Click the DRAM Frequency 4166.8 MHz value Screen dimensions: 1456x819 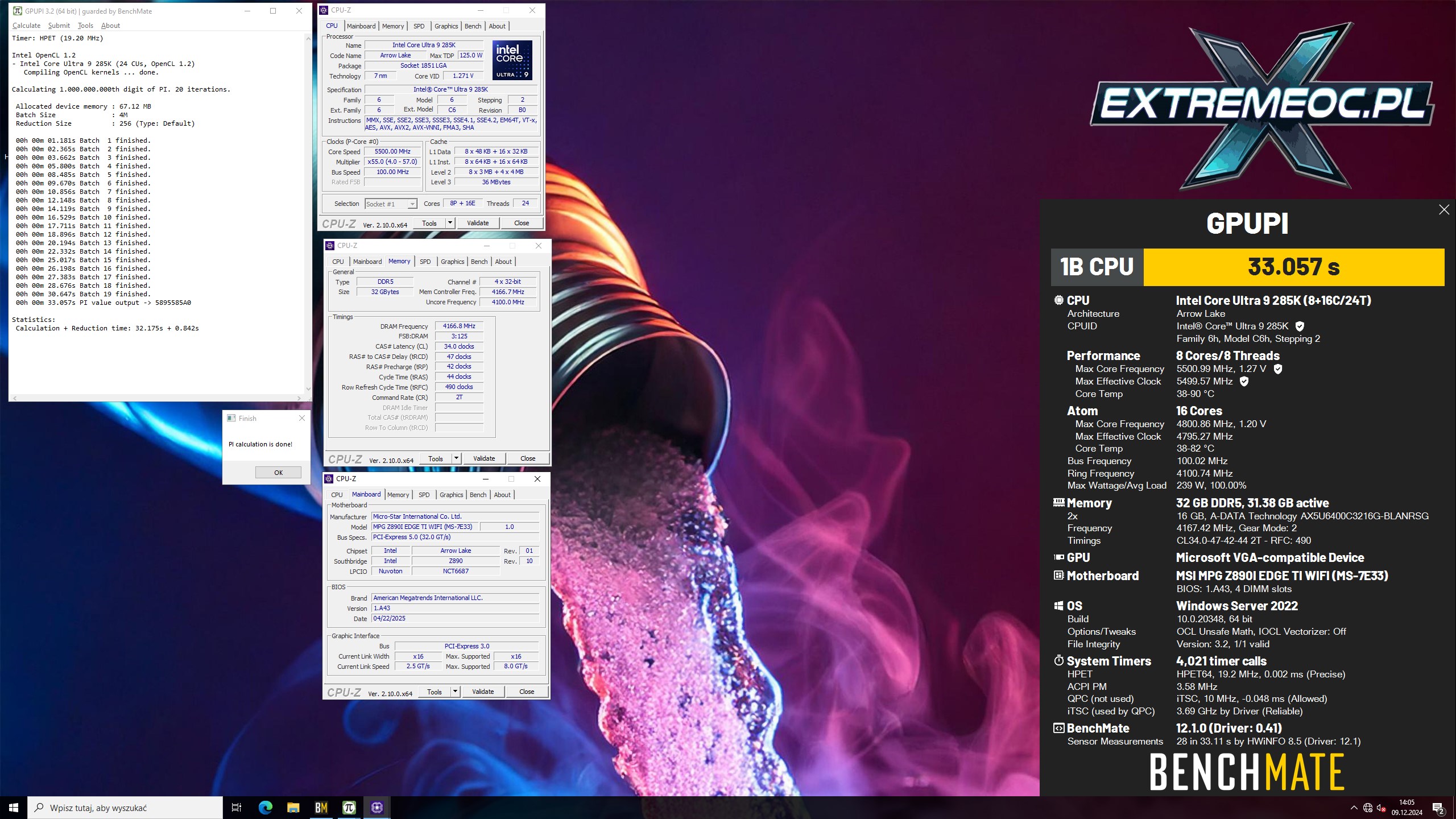459,326
